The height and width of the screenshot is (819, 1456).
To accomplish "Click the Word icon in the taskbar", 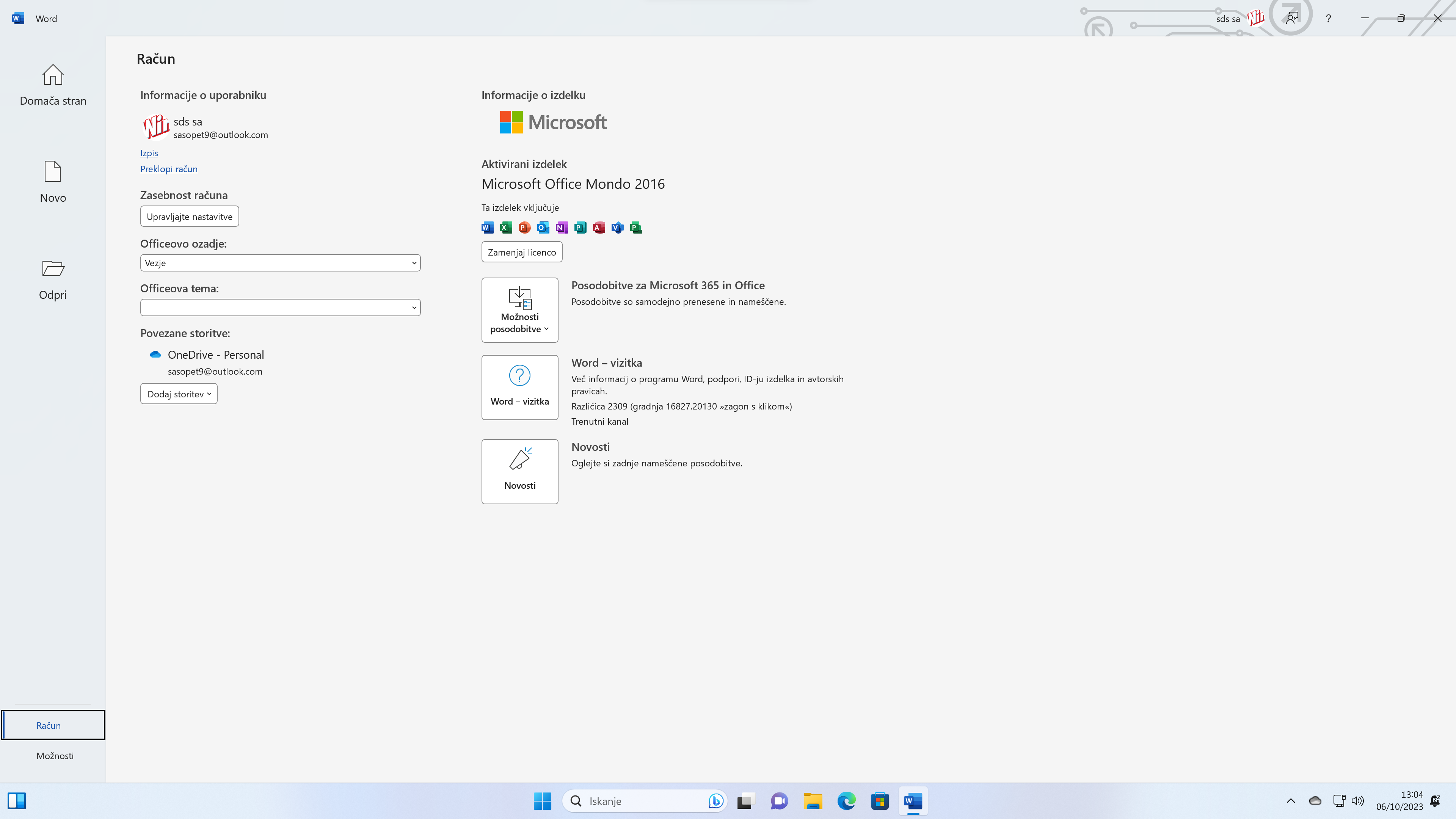I will pos(913,801).
